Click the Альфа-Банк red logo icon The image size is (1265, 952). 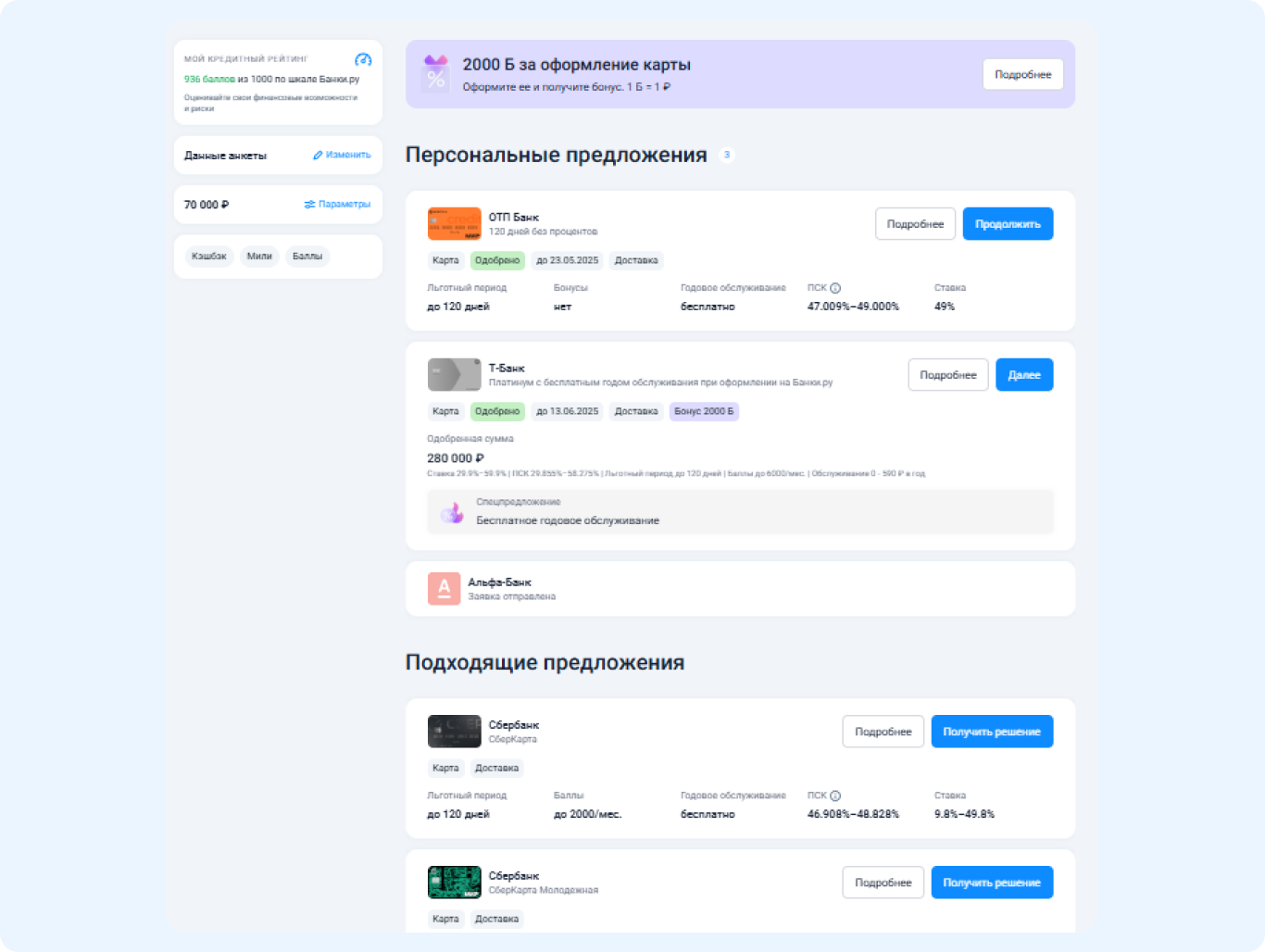coord(444,588)
